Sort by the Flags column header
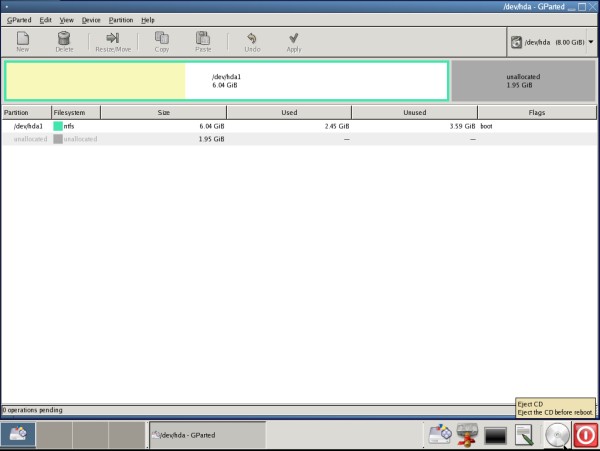 point(537,112)
